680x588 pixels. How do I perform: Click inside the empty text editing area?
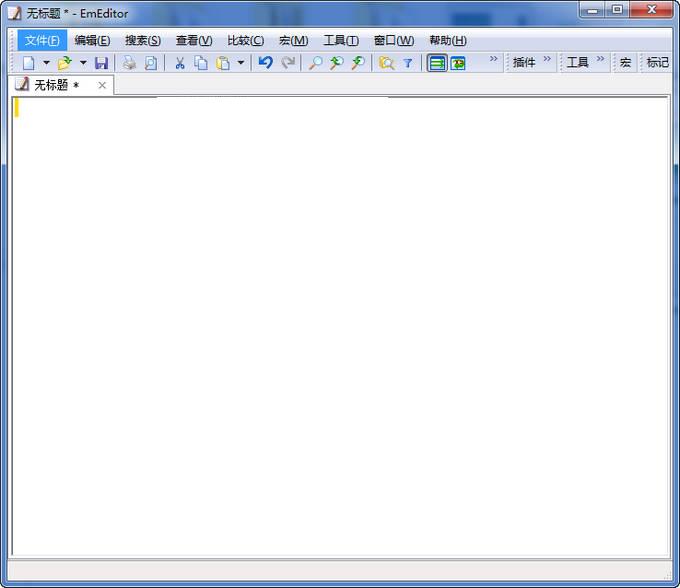point(340,320)
